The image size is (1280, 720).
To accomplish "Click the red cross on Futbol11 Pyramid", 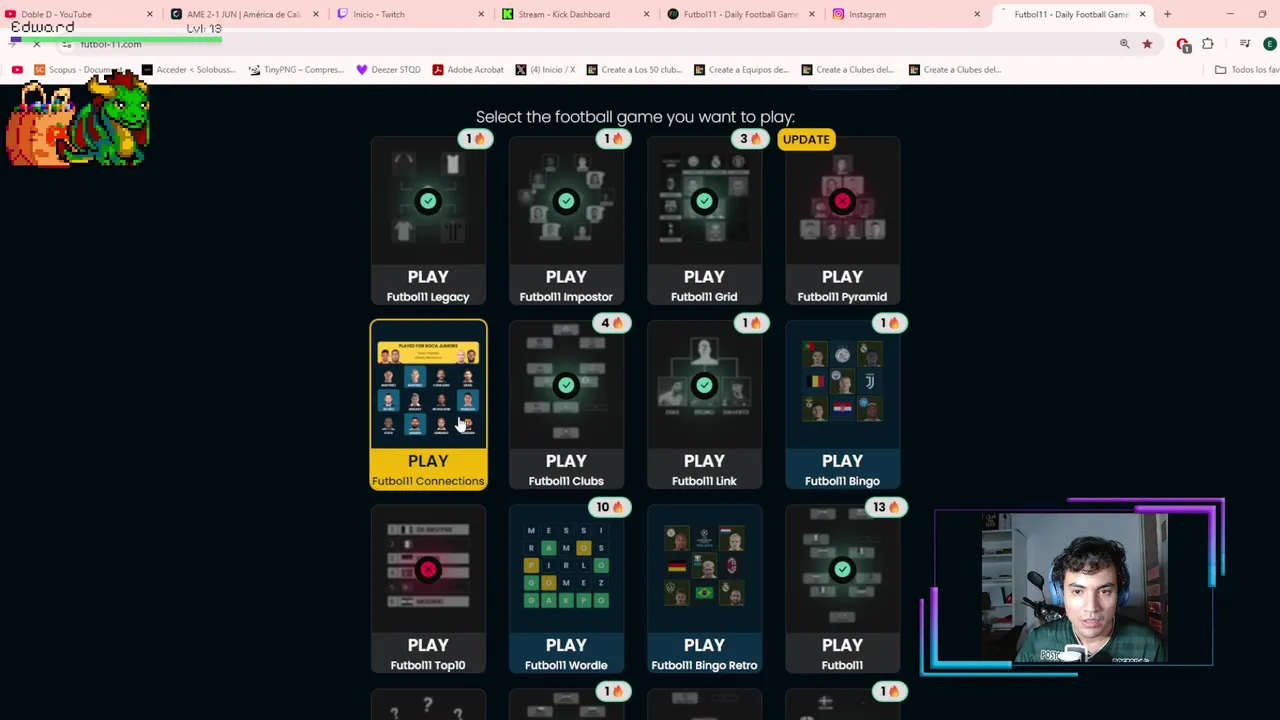I will [x=842, y=201].
